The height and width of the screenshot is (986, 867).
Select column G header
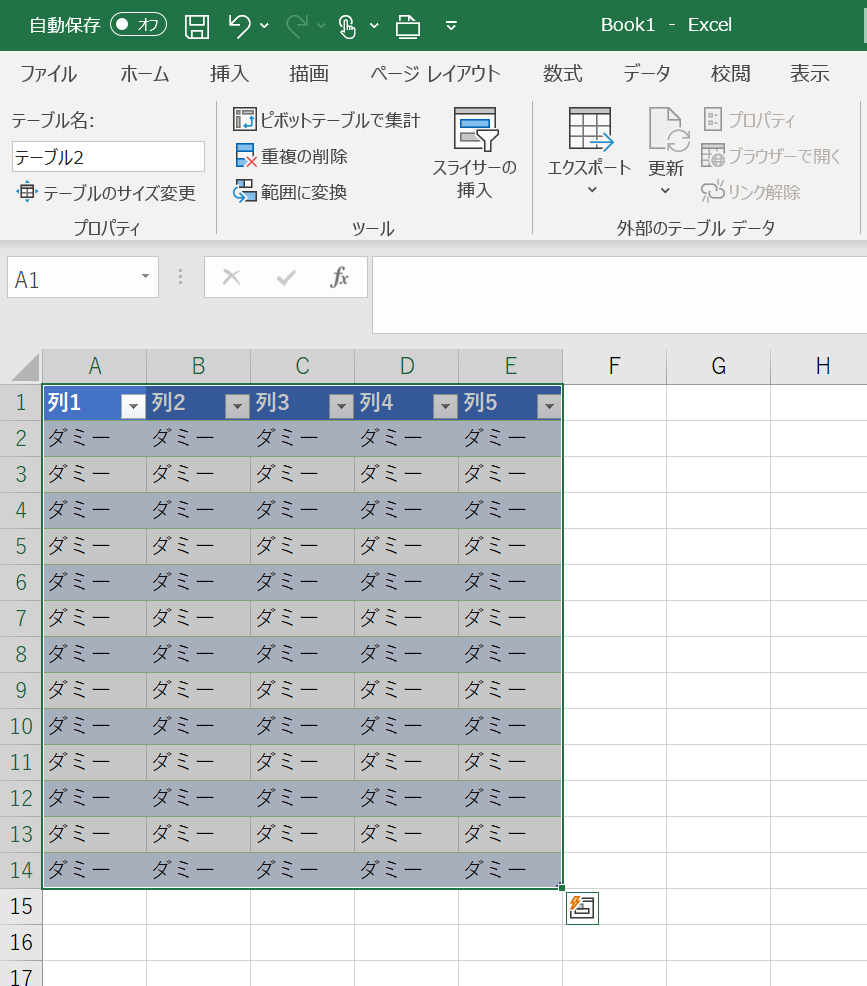(x=718, y=366)
